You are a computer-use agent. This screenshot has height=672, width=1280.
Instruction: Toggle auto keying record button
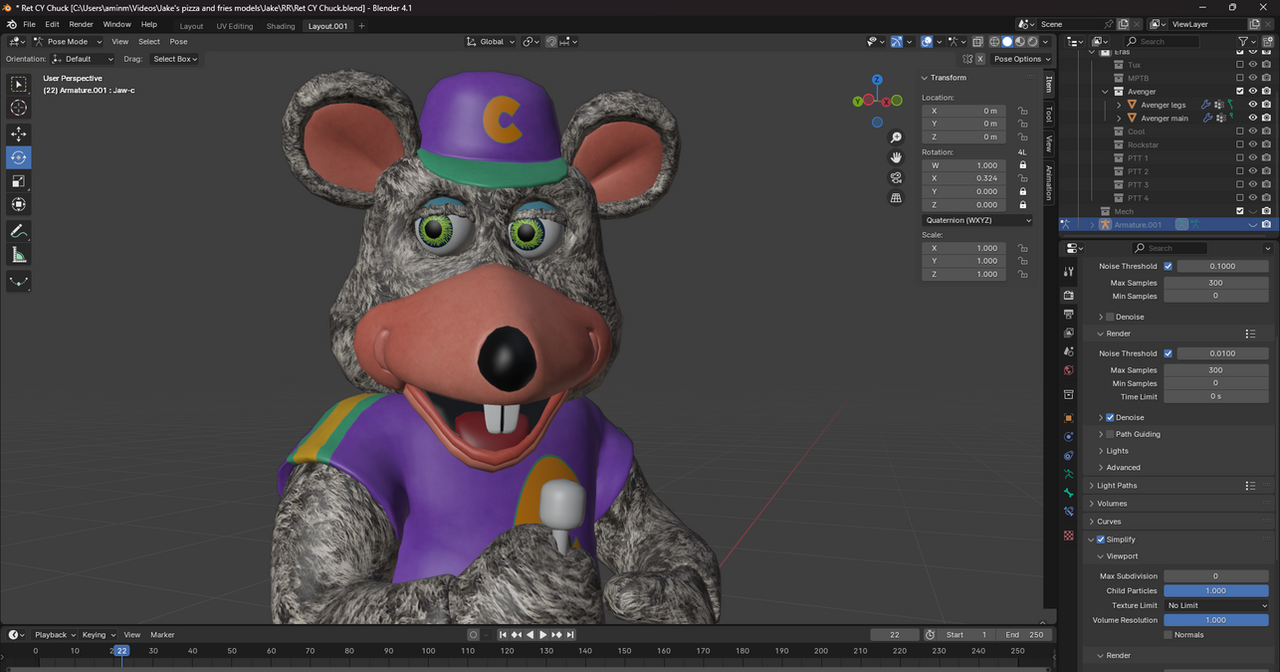click(x=474, y=635)
